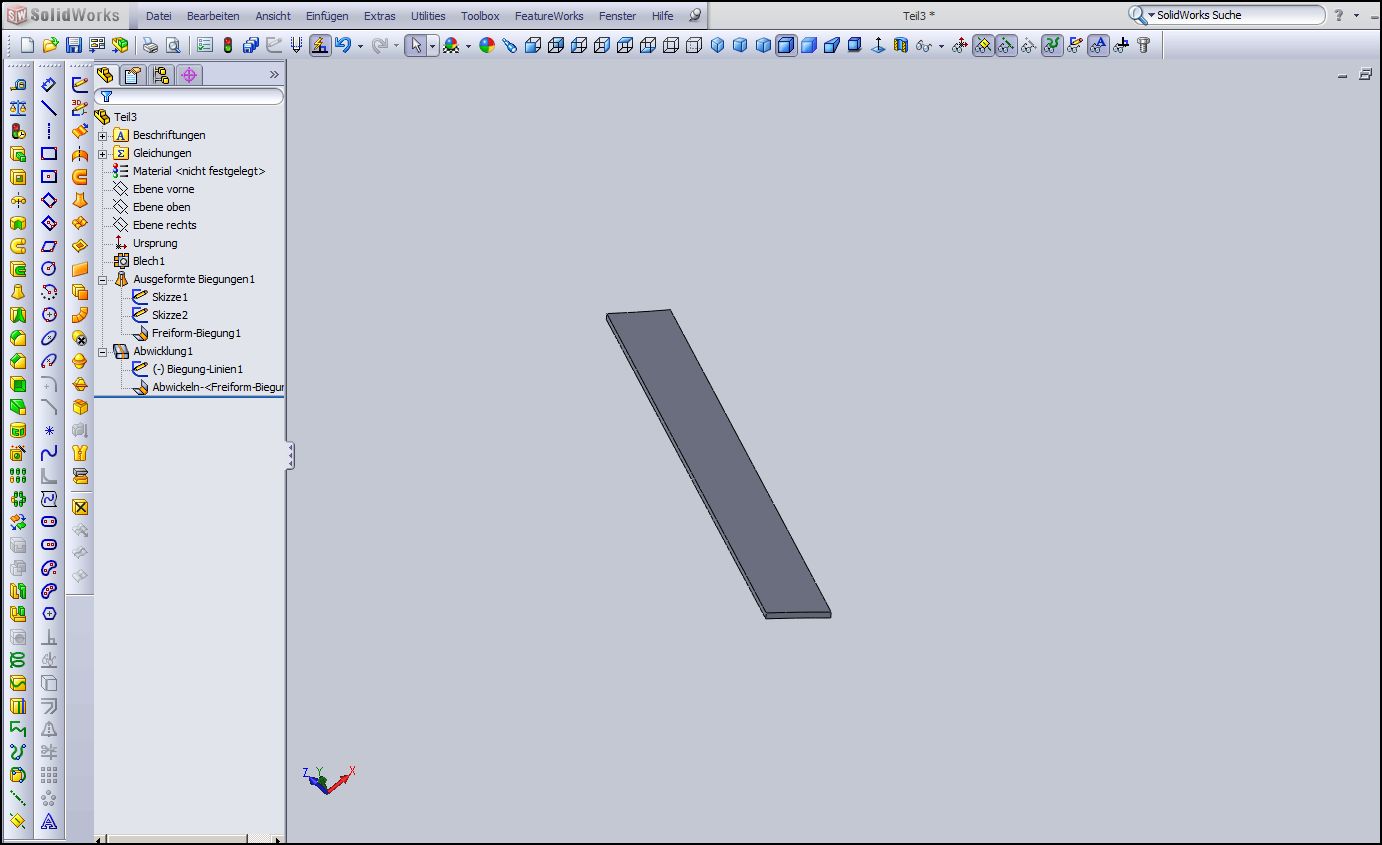Open the Extras menu
Screen dimensions: 1382x845
pyautogui.click(x=379, y=16)
